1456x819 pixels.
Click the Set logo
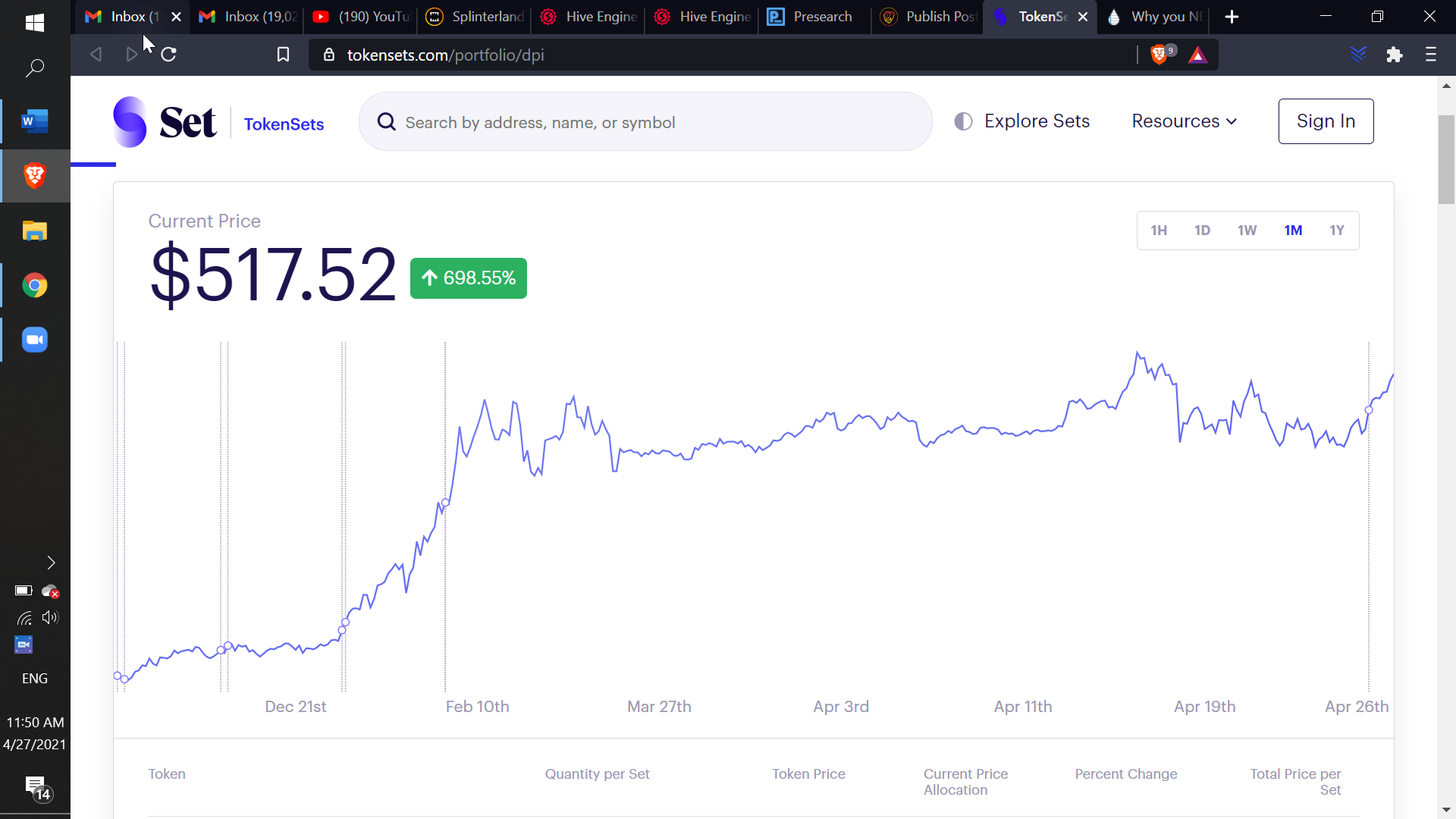pyautogui.click(x=165, y=122)
